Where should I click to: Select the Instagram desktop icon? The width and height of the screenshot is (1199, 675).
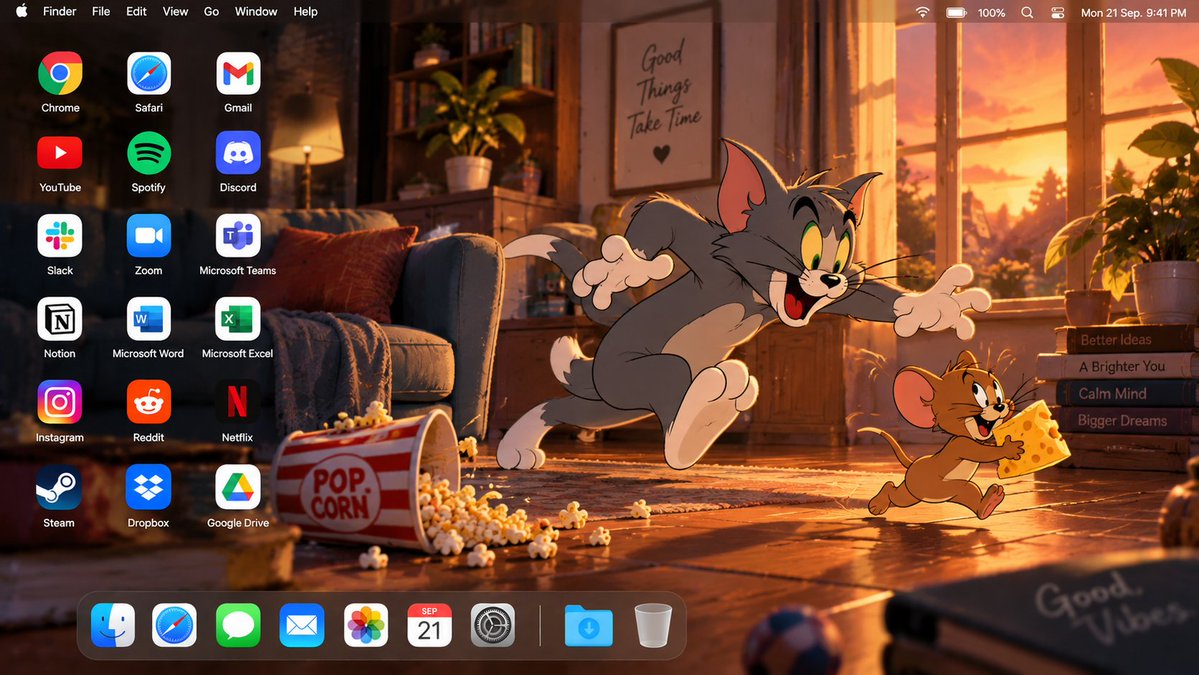60,403
